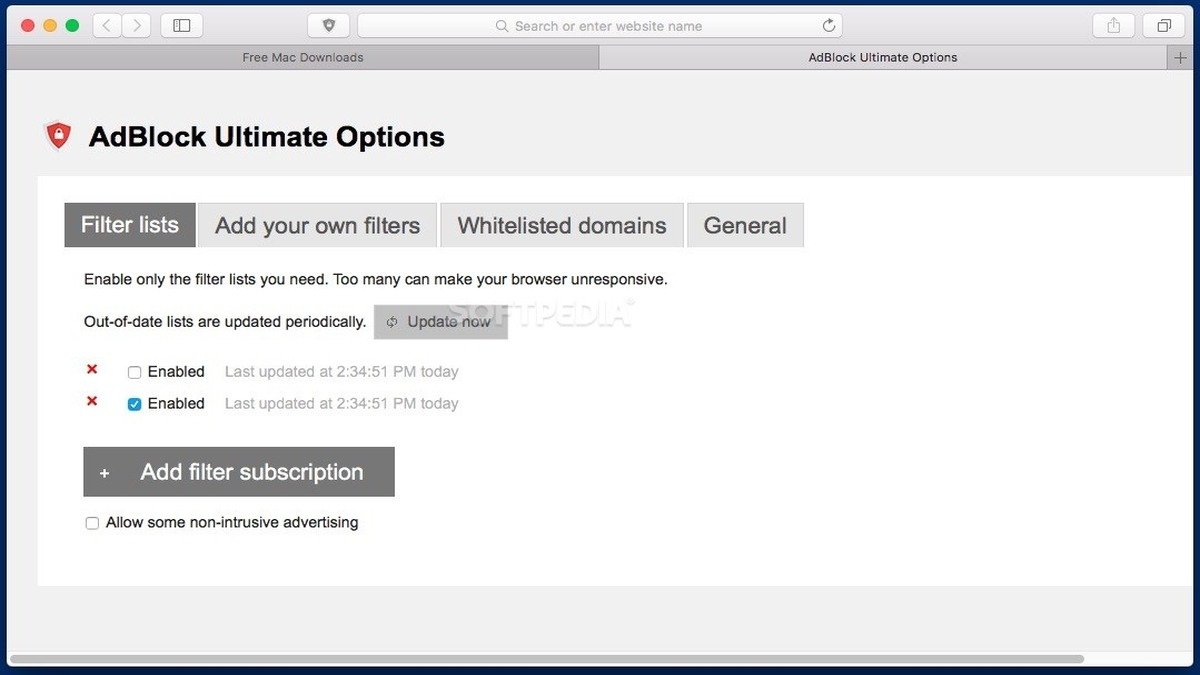Click the horizontal scrollbar at bottom
Screen dimensions: 1200x675
pyautogui.click(x=547, y=659)
